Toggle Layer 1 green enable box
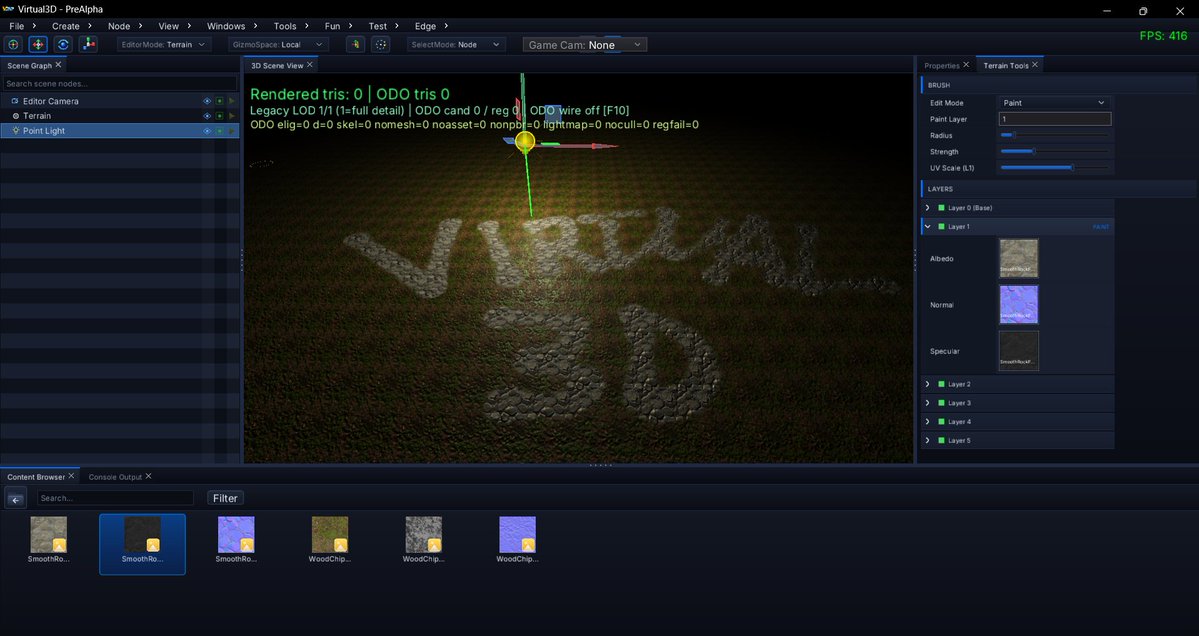 click(x=941, y=227)
